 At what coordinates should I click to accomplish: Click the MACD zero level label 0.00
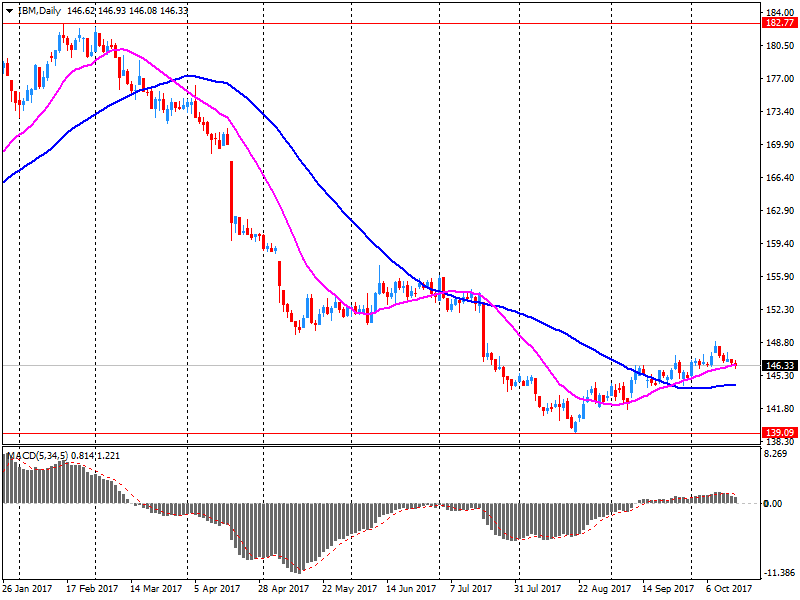[773, 504]
